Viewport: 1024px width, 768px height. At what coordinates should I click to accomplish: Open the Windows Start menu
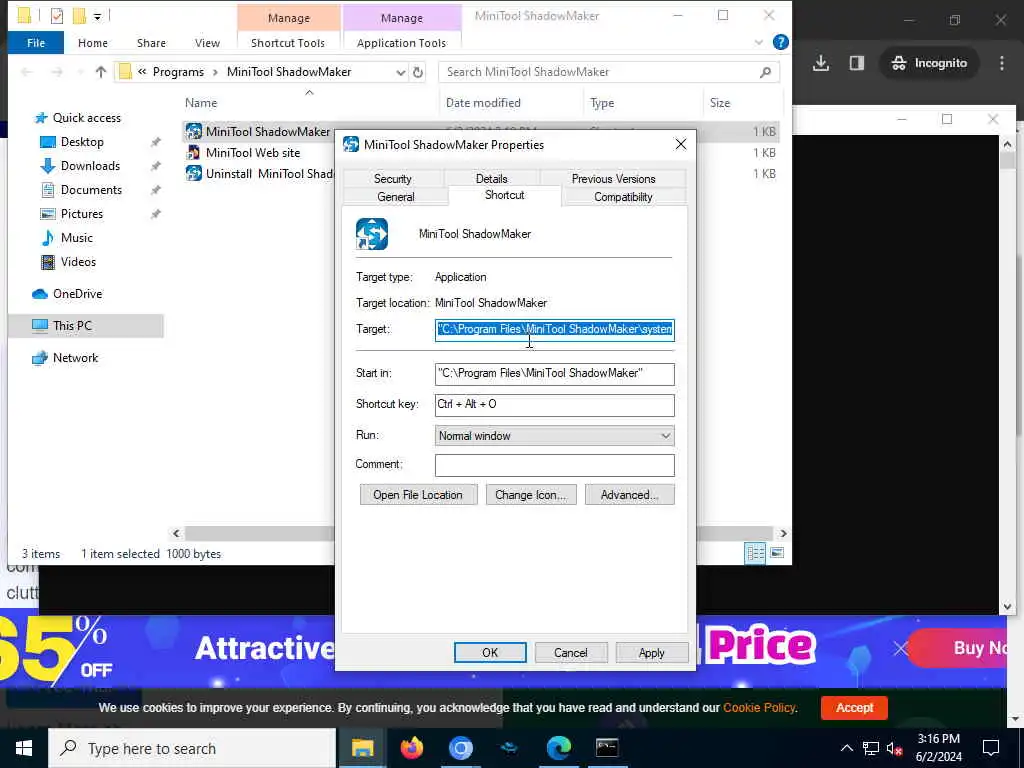(24, 748)
